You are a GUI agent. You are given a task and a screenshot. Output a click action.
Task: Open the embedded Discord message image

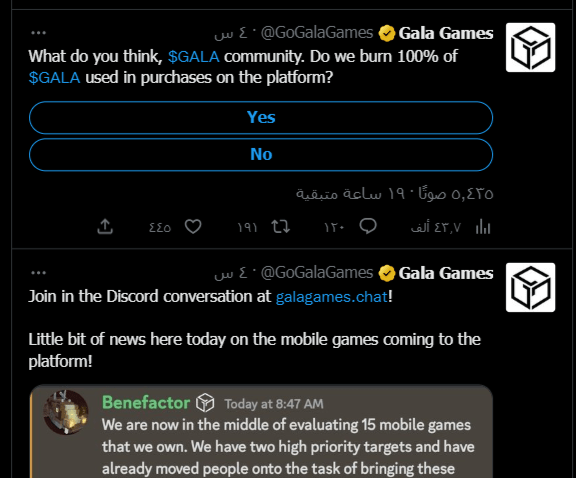261,431
